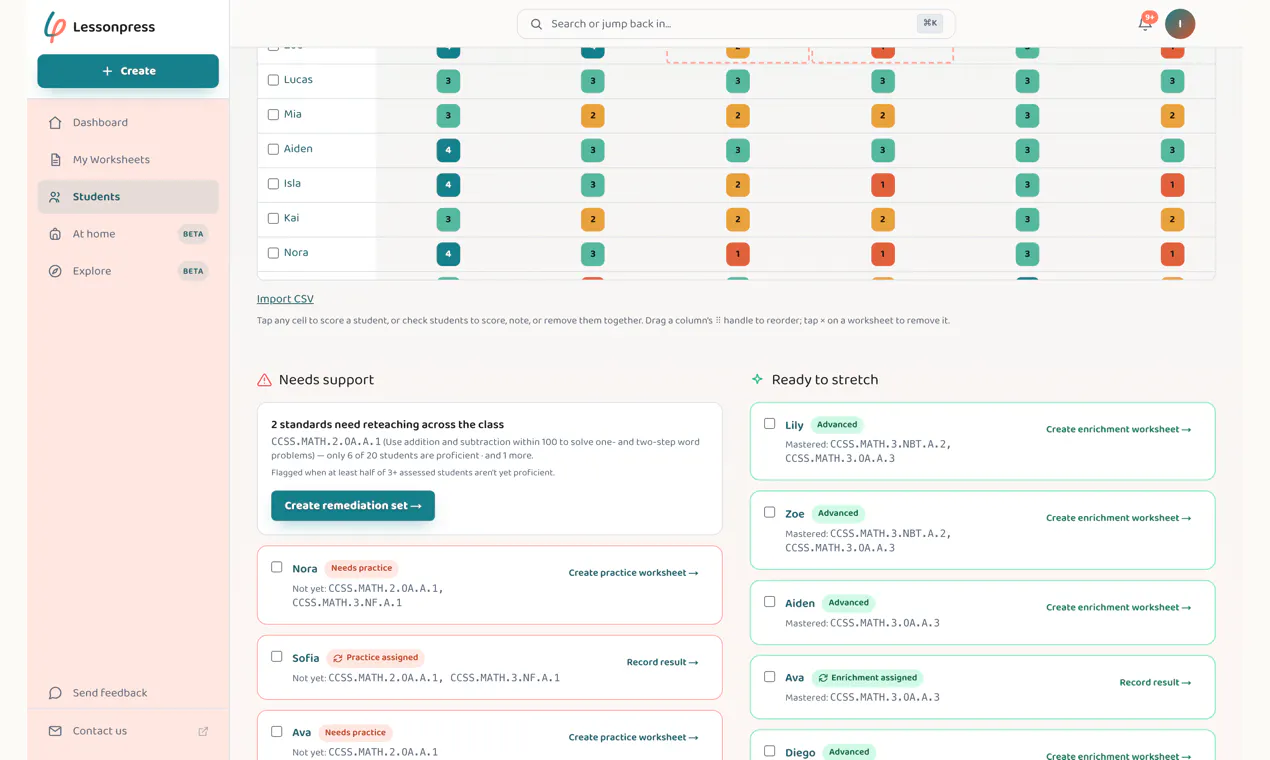Open the notifications bell

click(1145, 23)
